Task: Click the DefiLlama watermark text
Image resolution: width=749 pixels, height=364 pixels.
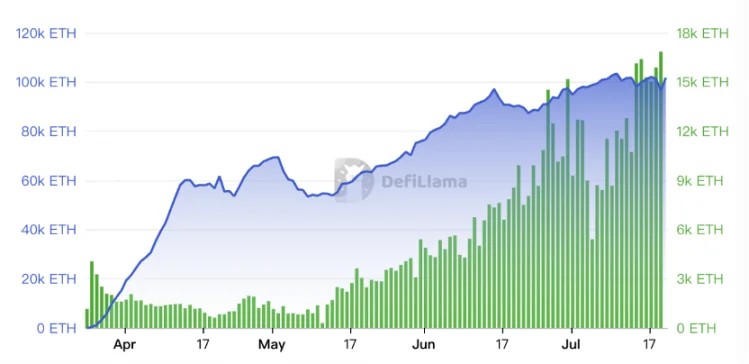Action: 424,181
